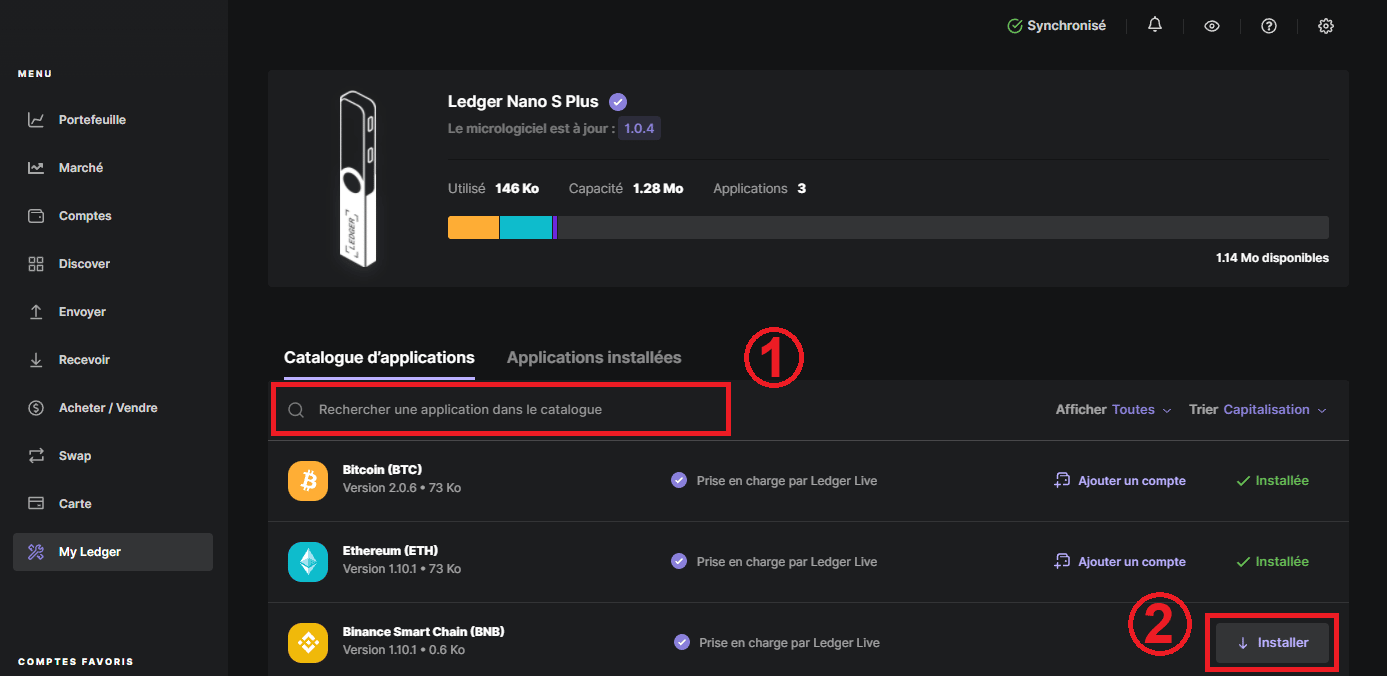Image resolution: width=1387 pixels, height=676 pixels.
Task: Click the Comptes favoris heading
Action: tap(75, 662)
